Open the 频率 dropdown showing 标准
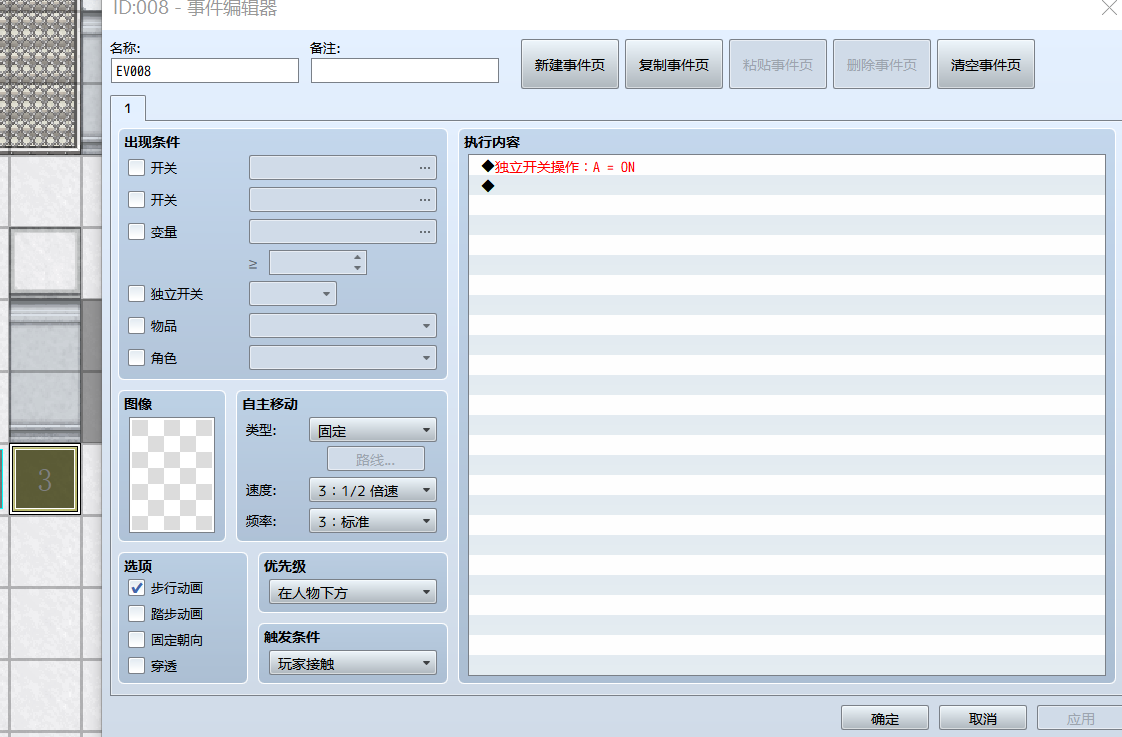1122x737 pixels. pyautogui.click(x=373, y=521)
